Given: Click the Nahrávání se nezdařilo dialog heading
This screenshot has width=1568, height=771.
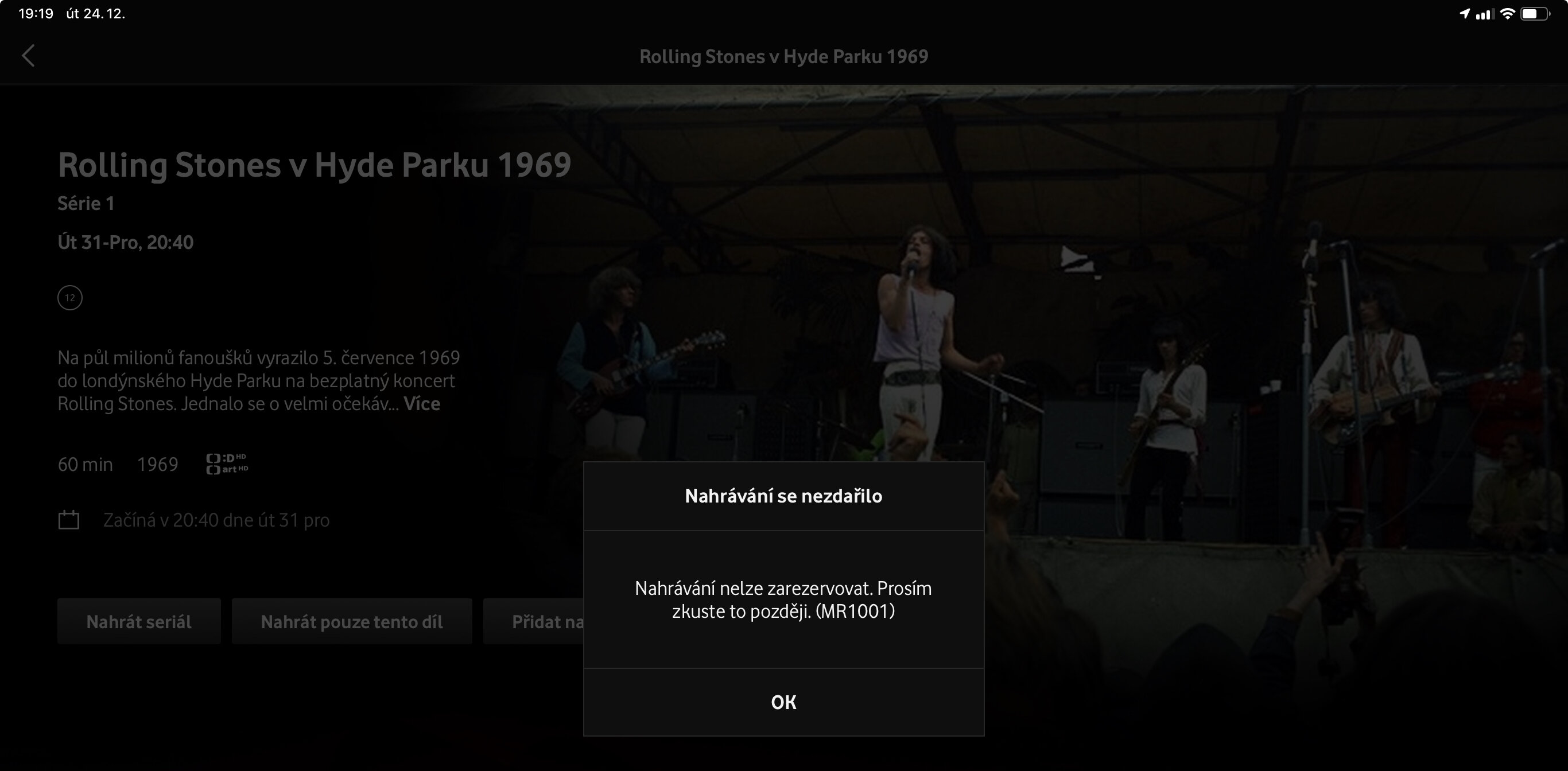Looking at the screenshot, I should [x=783, y=496].
